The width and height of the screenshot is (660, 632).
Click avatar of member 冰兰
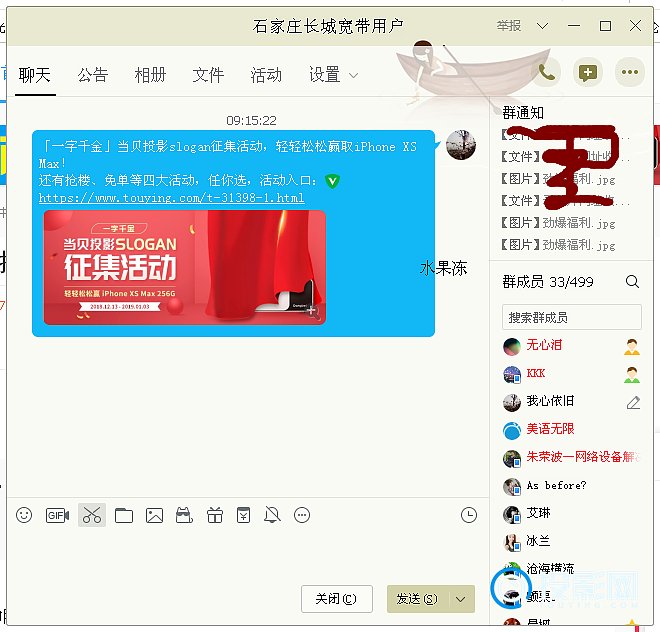512,542
